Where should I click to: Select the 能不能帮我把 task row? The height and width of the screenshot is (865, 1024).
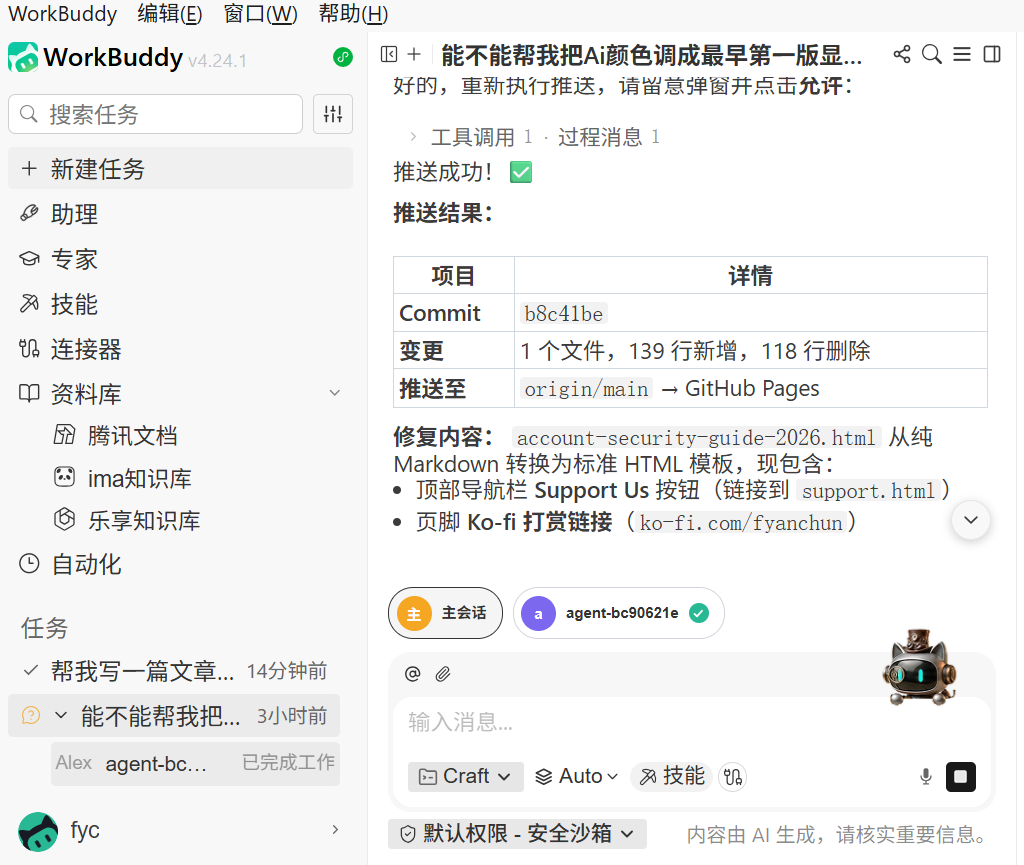(174, 716)
